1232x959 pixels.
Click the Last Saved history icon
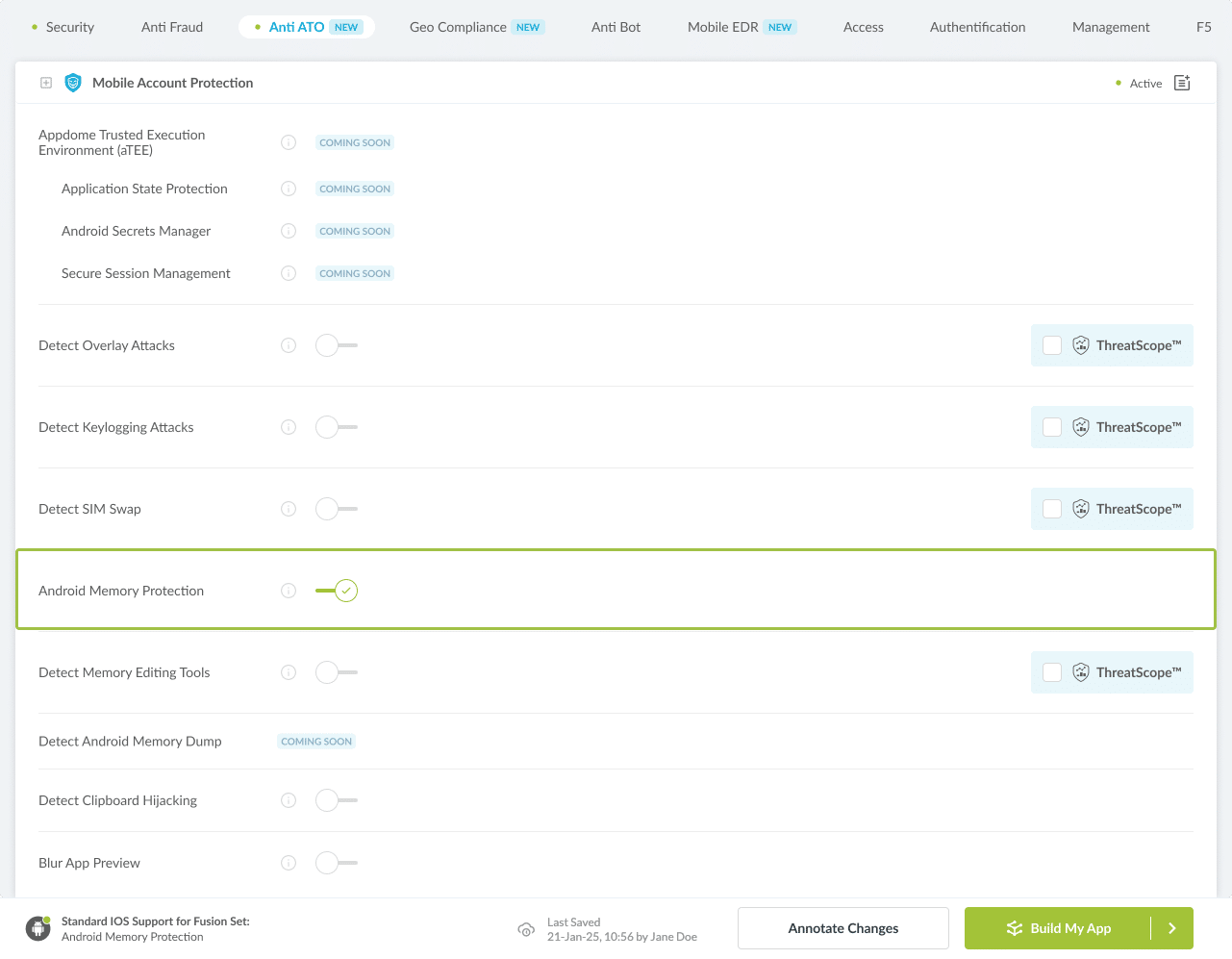(526, 929)
